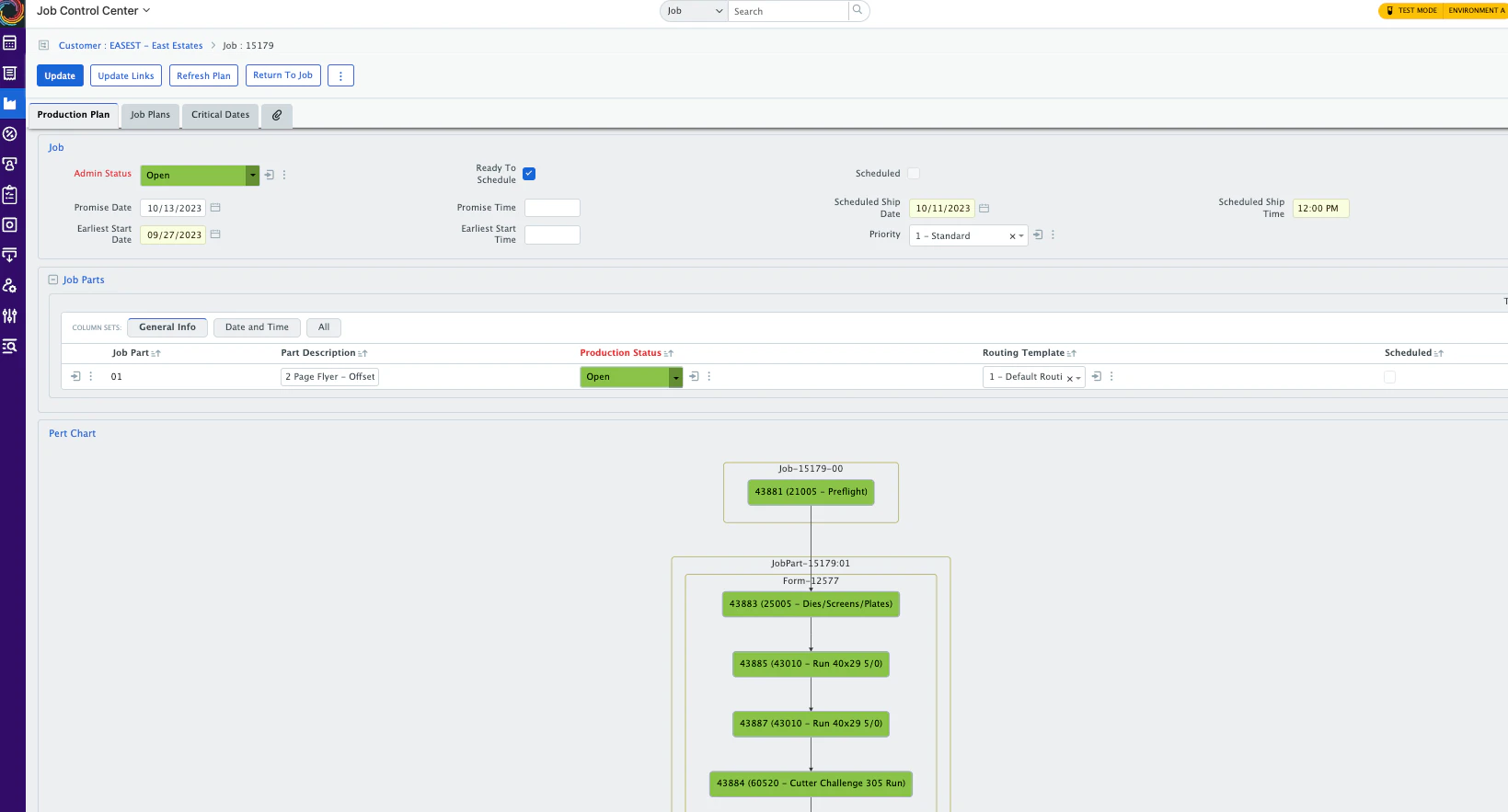1508x812 pixels.
Task: Open the user settings icon in the sidebar
Action: [x=10, y=285]
